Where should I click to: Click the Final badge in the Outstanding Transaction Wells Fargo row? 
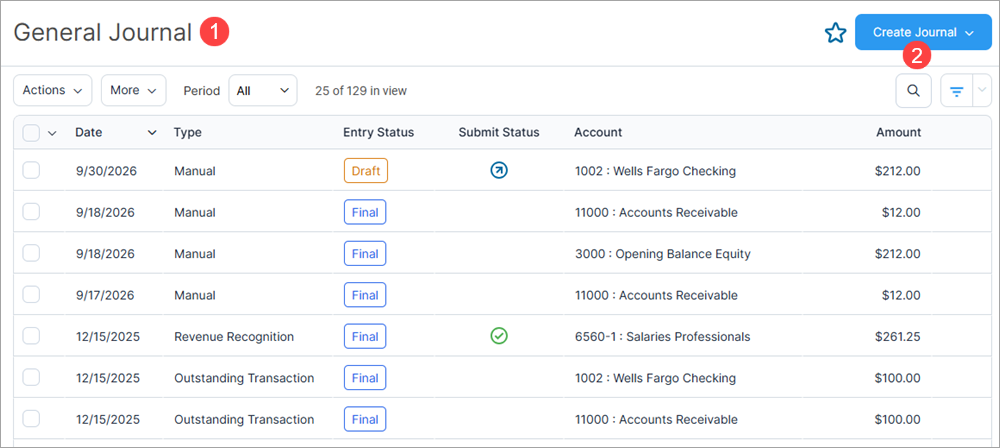(x=365, y=378)
